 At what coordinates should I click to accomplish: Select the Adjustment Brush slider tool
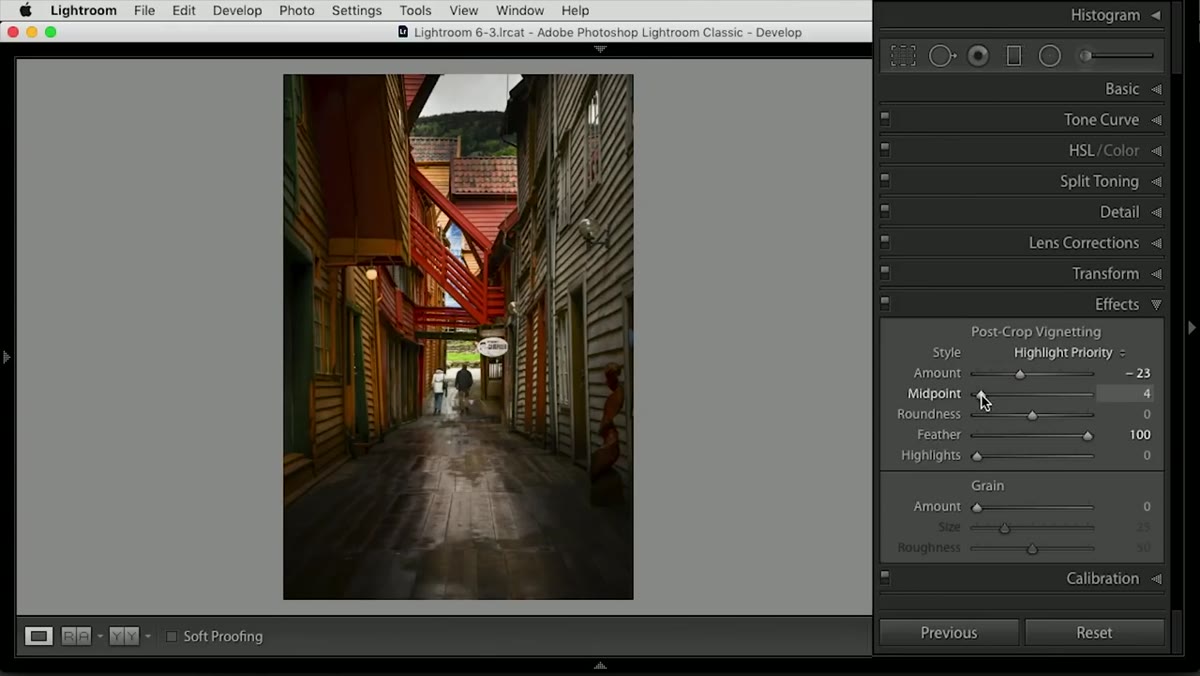pos(1116,56)
